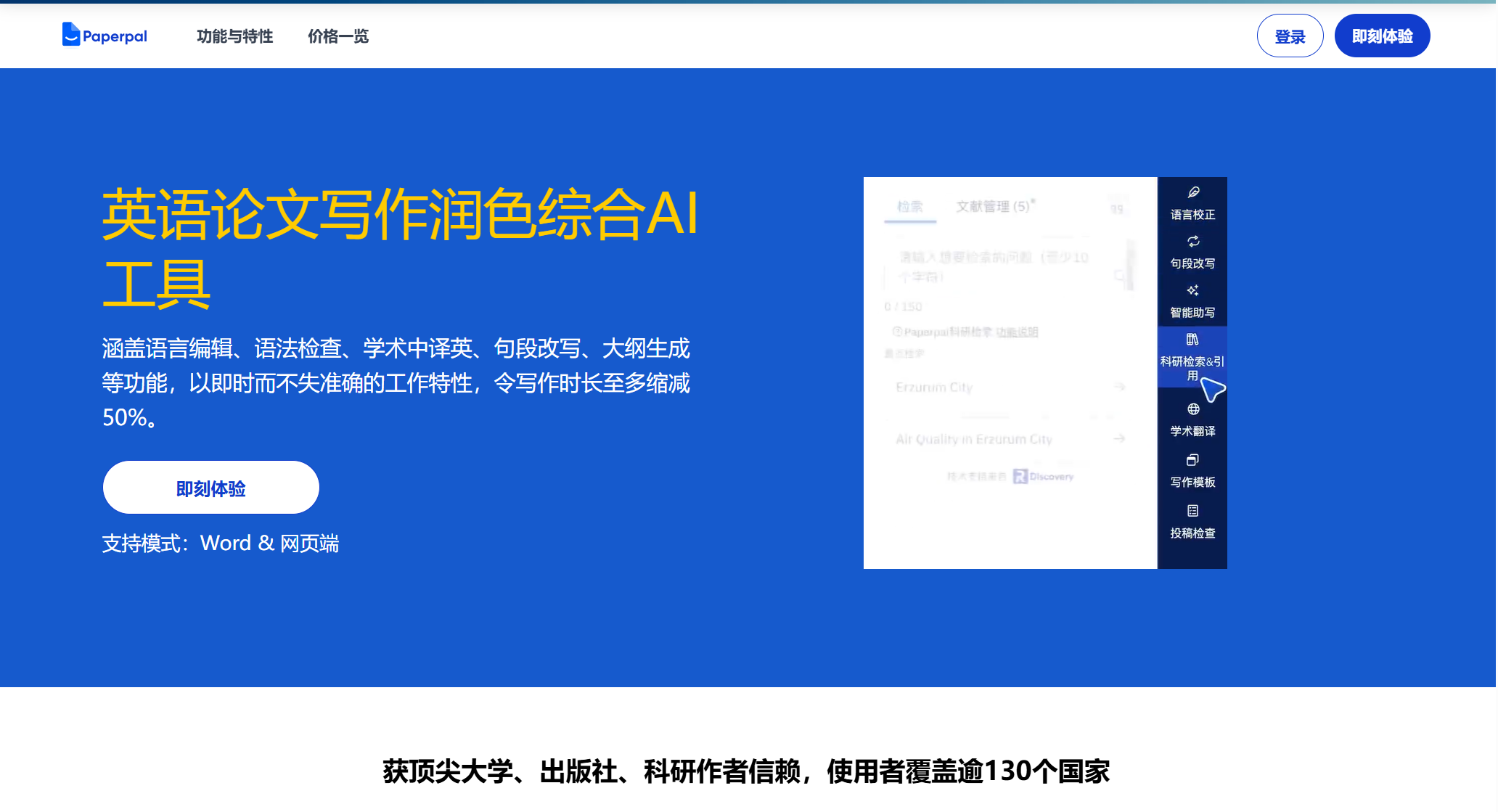This screenshot has height=812, width=1498.
Task: Select the 句段改写 rewrite icon
Action: (1193, 242)
